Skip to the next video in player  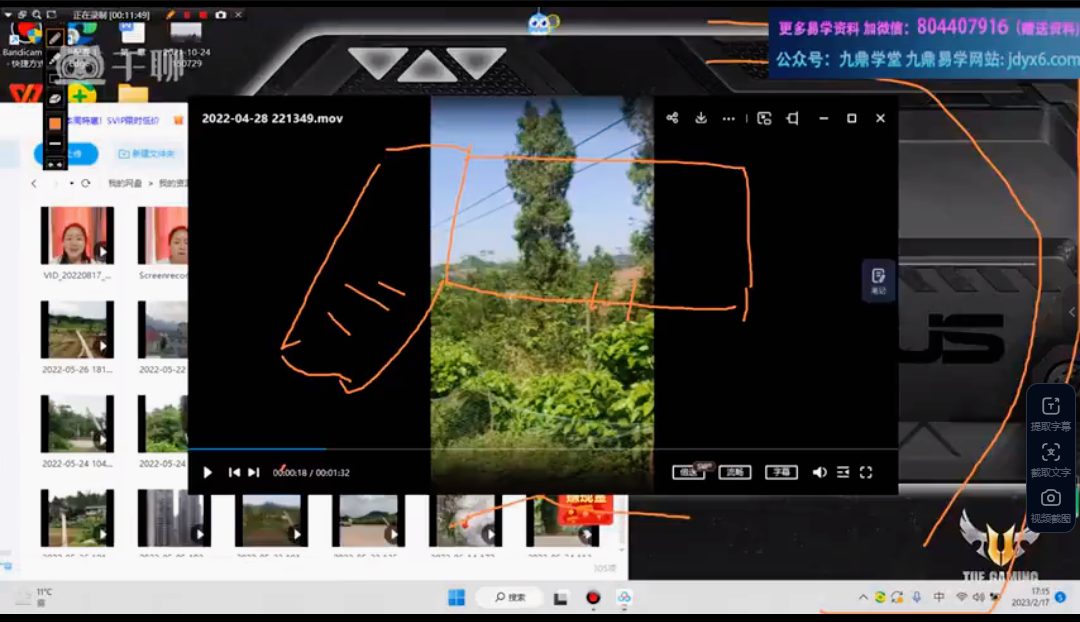point(254,473)
